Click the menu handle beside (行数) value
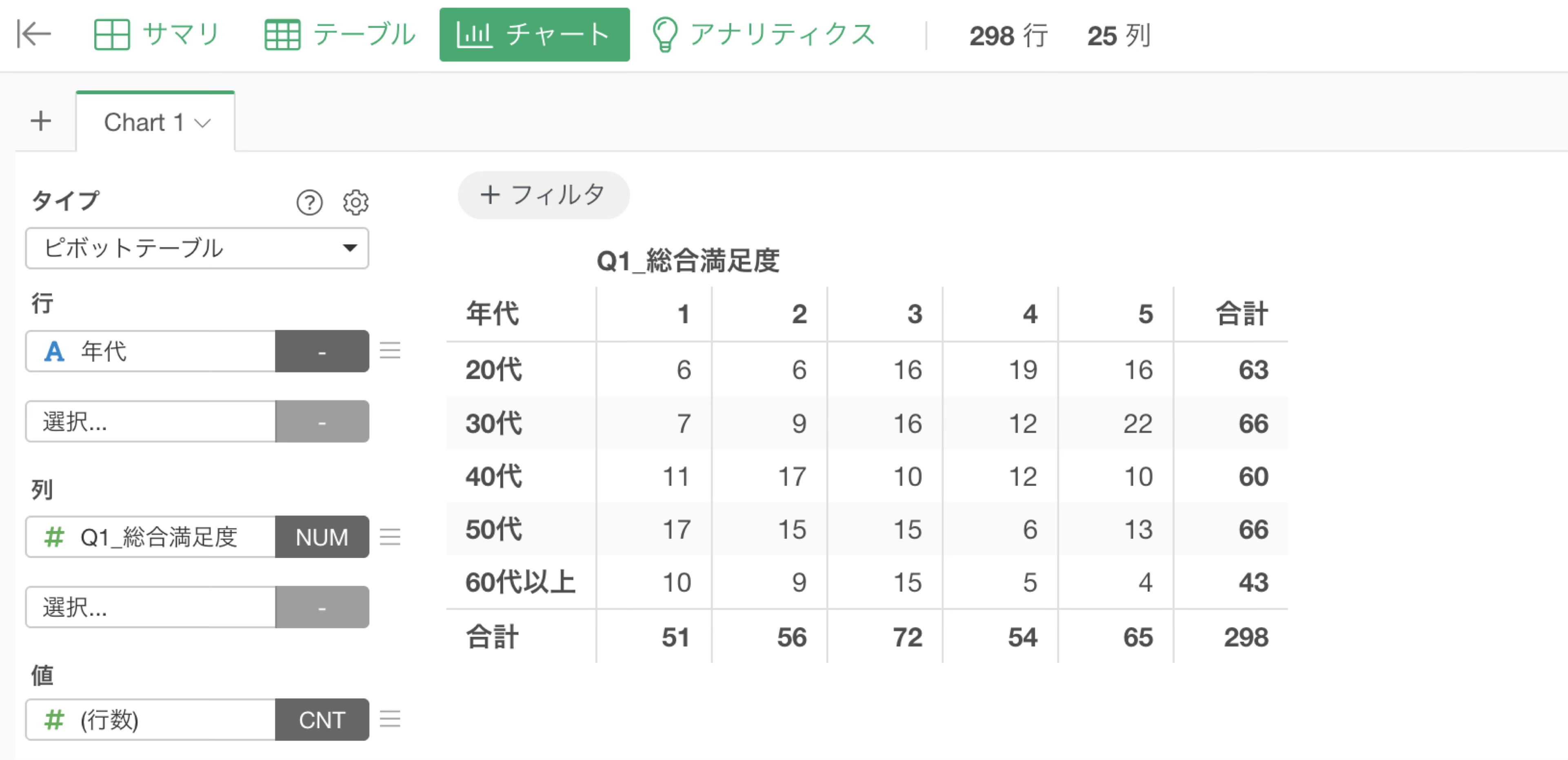This screenshot has width=1568, height=760. [390, 719]
